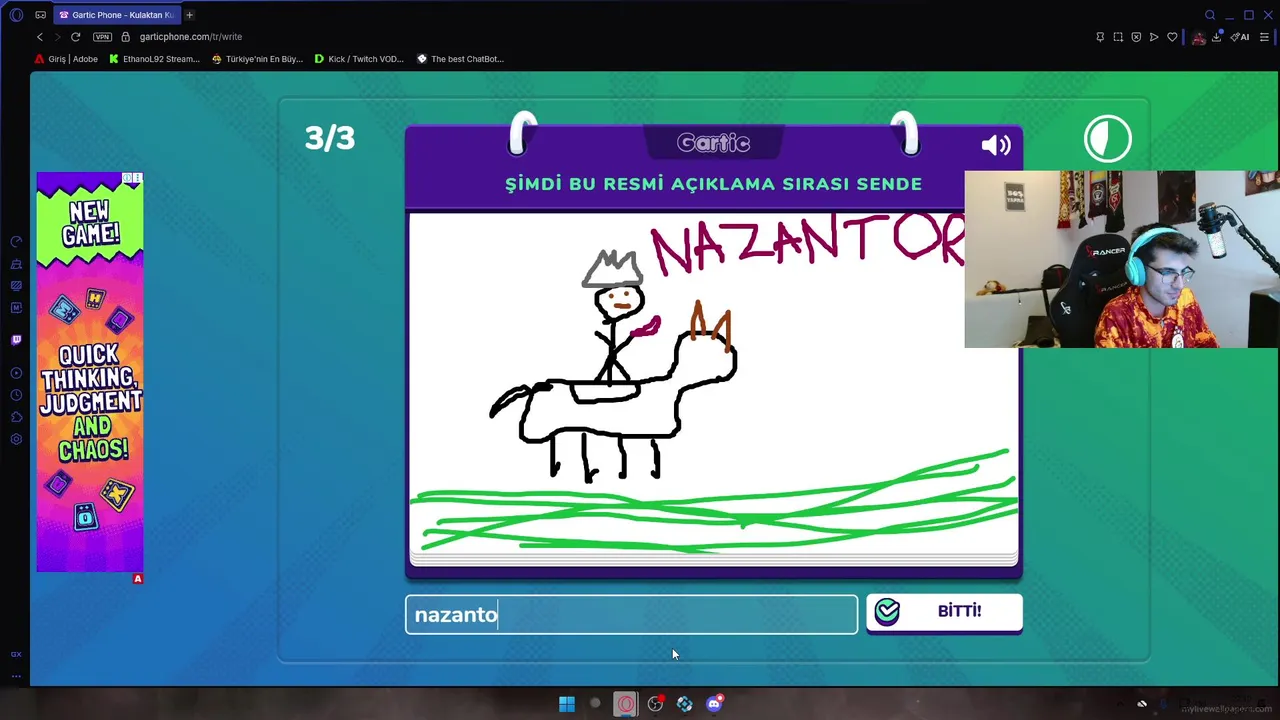Image resolution: width=1280 pixels, height=720 pixels.
Task: Click the New Game ad banner
Action: 90,372
